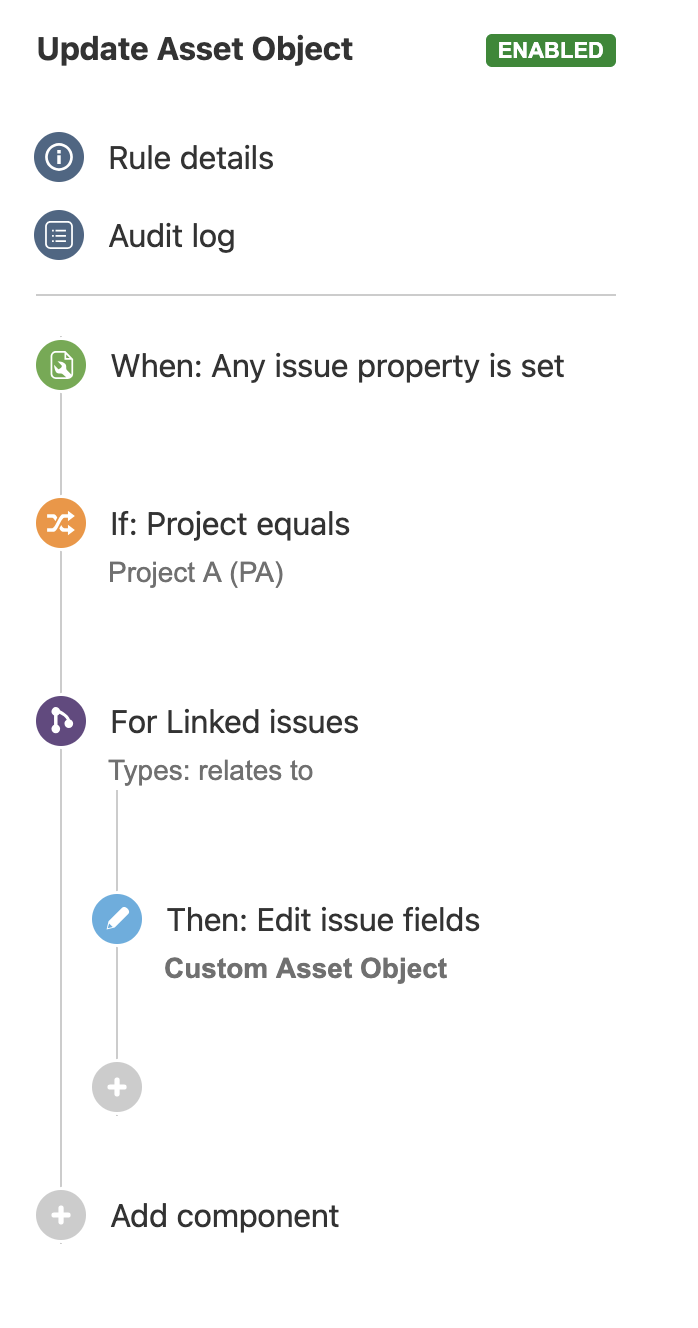Click the purple branch icon
This screenshot has height=1328, width=698.
[61, 722]
